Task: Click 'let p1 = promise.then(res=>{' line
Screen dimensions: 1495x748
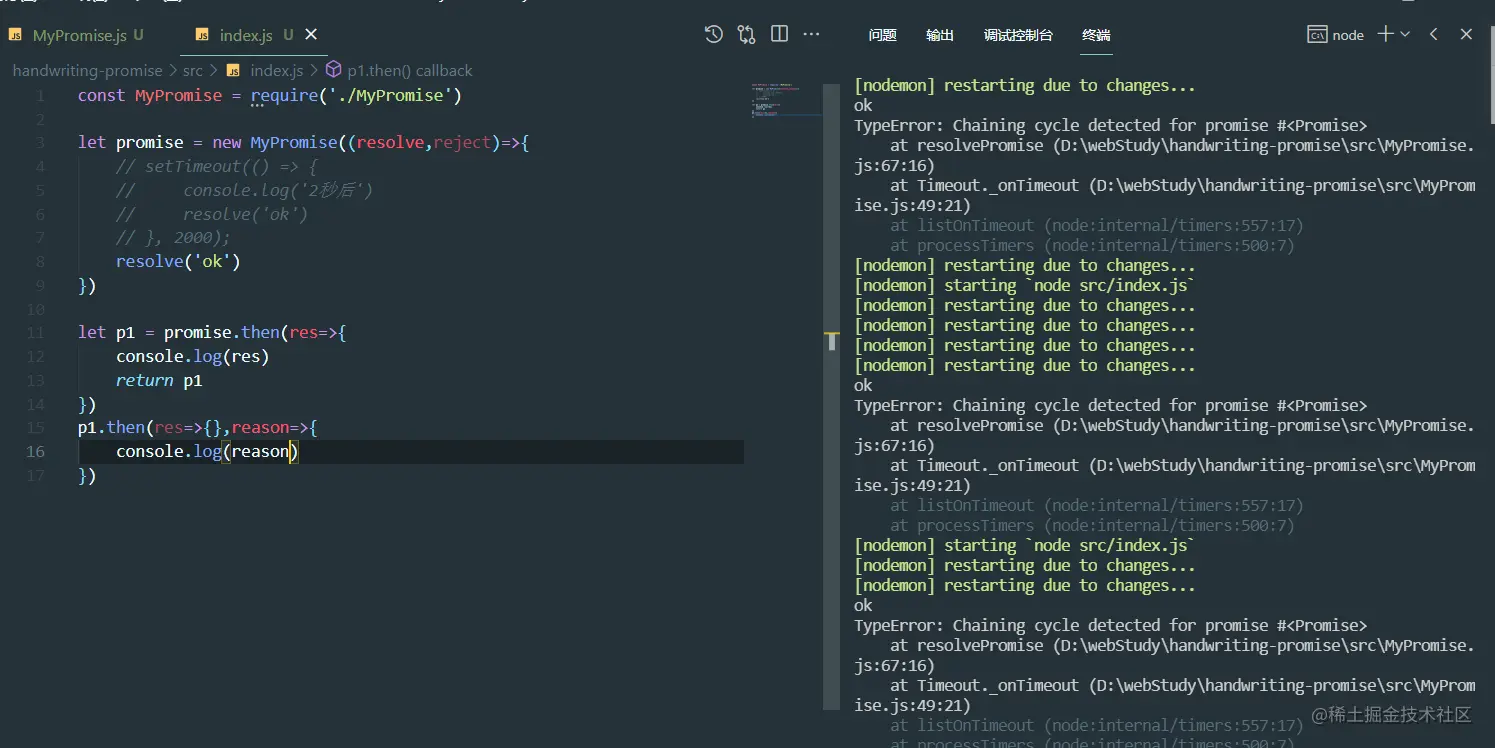Action: (x=212, y=332)
